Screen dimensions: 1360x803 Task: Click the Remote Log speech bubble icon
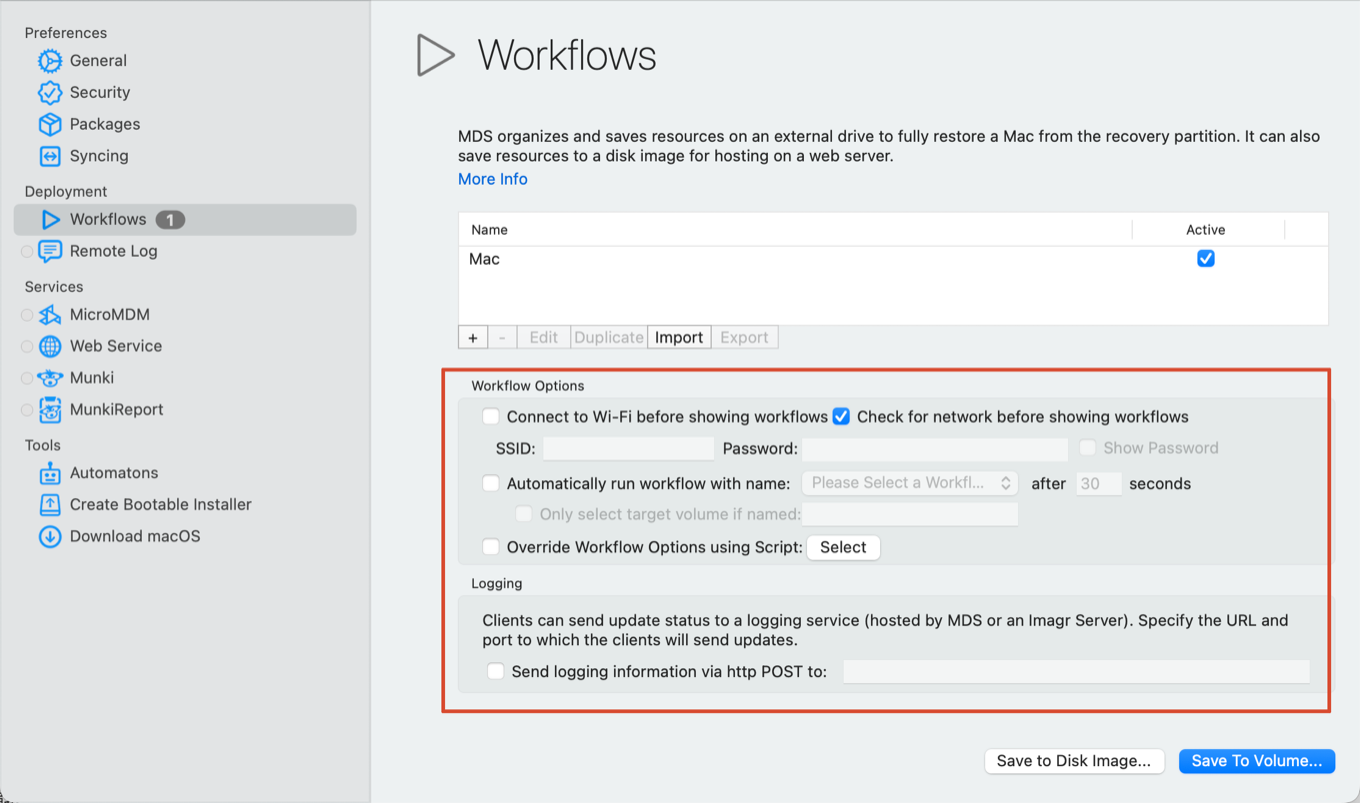50,251
